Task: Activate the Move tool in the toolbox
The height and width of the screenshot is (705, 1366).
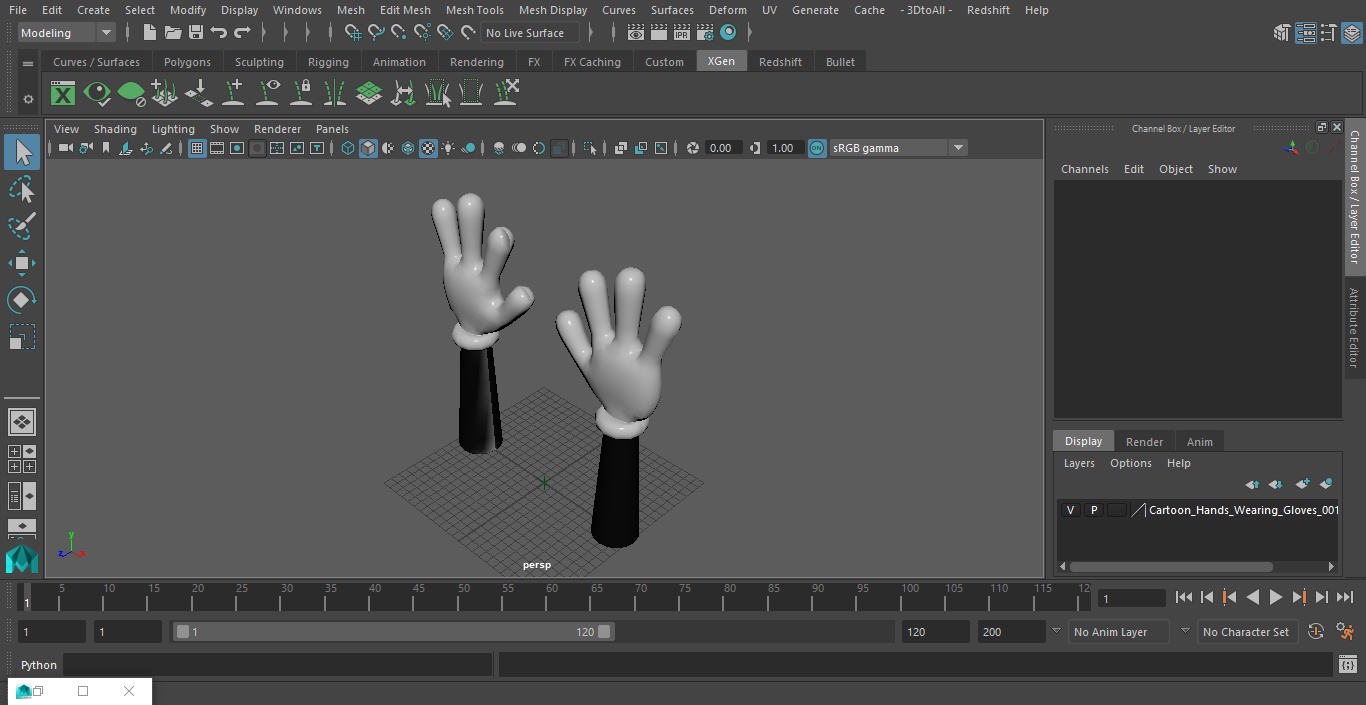Action: [x=22, y=263]
